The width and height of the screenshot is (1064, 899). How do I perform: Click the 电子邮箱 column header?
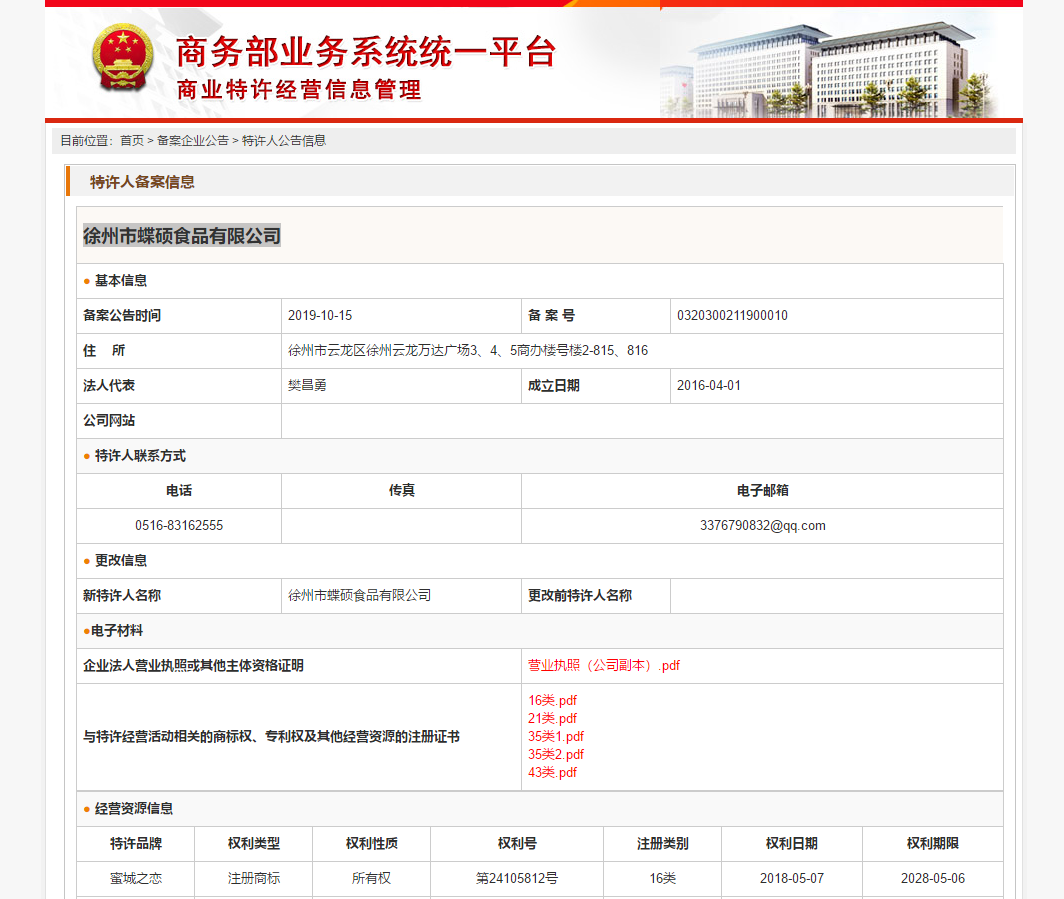(x=763, y=491)
